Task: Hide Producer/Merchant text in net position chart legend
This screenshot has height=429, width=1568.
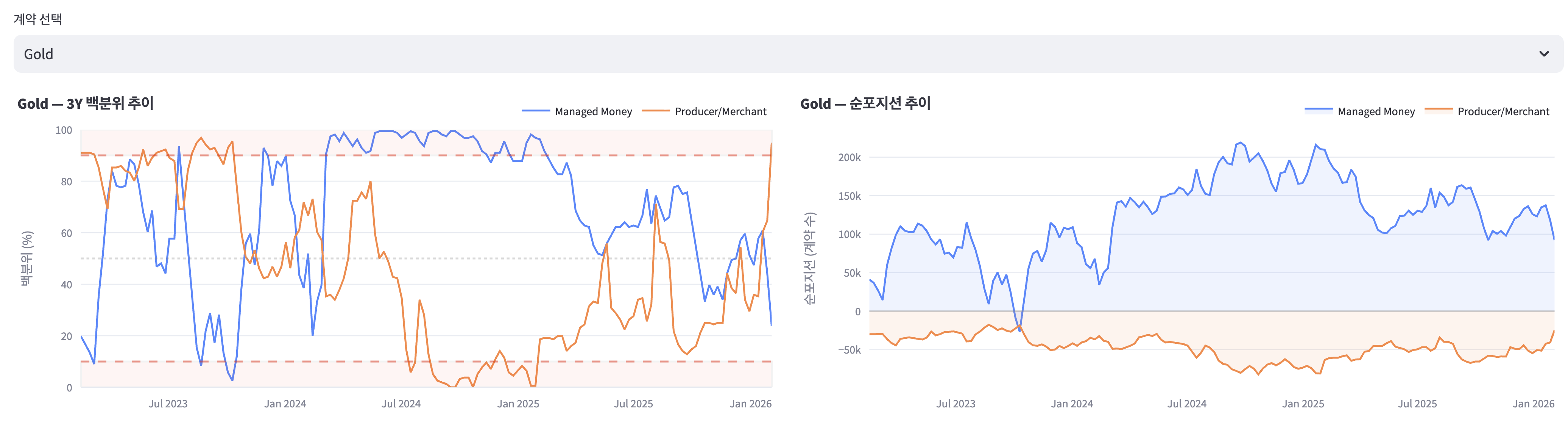Action: (1503, 111)
